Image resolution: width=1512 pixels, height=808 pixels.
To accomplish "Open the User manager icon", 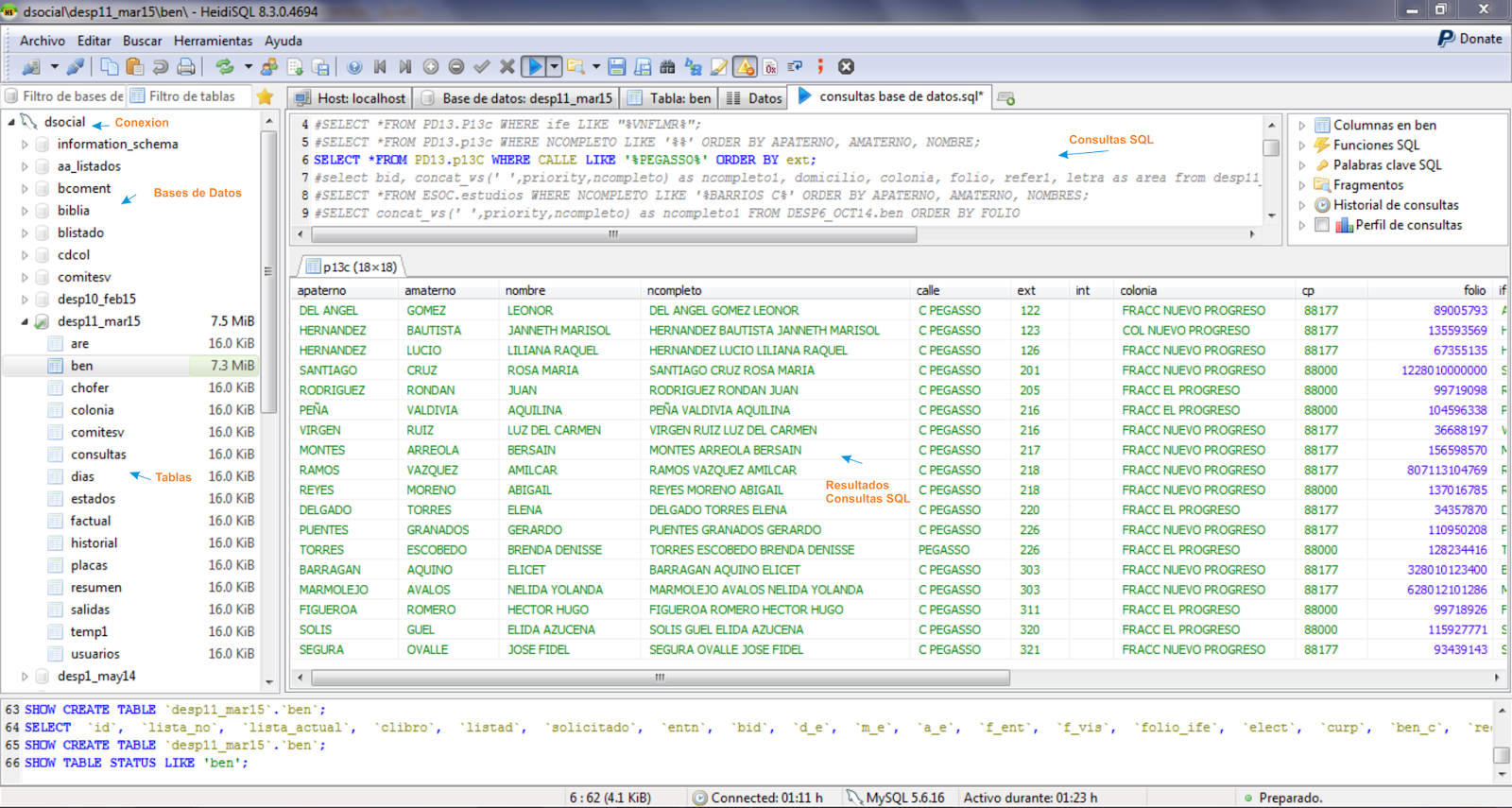I will click(x=269, y=67).
